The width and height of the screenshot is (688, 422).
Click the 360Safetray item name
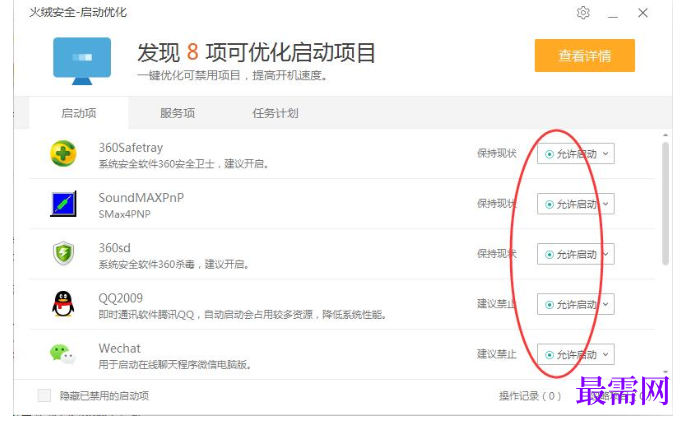[131, 147]
